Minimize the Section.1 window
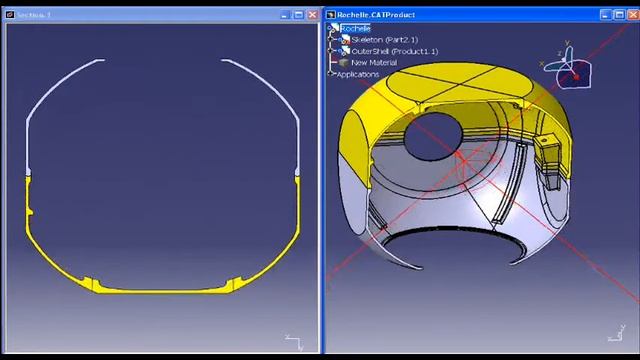640x360 pixels. tap(285, 15)
